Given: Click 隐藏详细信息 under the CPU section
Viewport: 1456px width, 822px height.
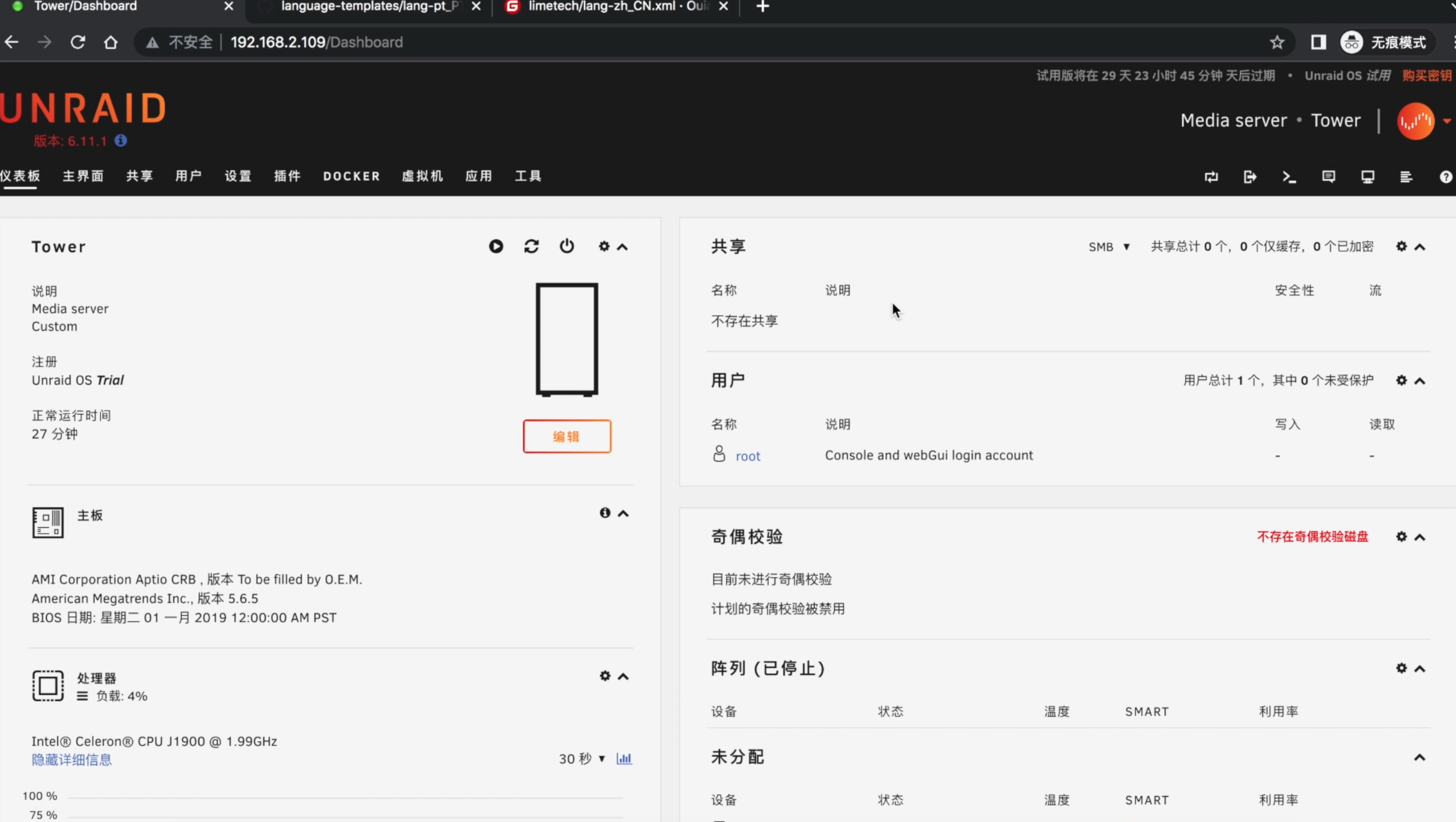Looking at the screenshot, I should (x=72, y=760).
